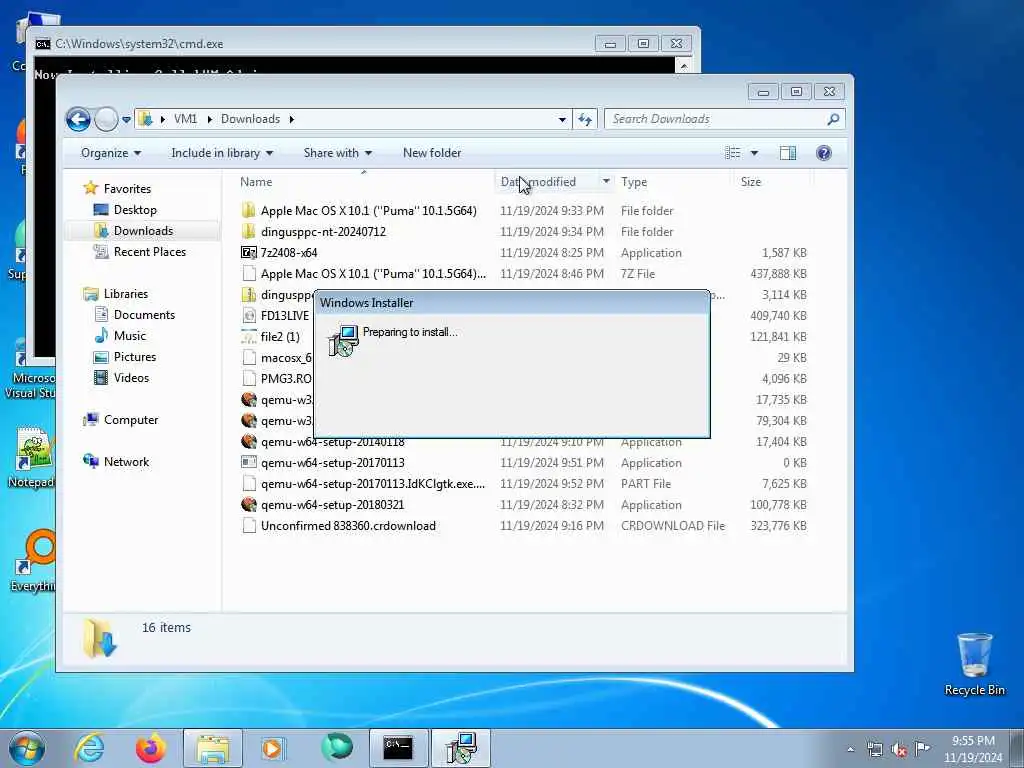Viewport: 1024px width, 768px height.
Task: Click the Windows Explorer taskbar icon
Action: 213,748
